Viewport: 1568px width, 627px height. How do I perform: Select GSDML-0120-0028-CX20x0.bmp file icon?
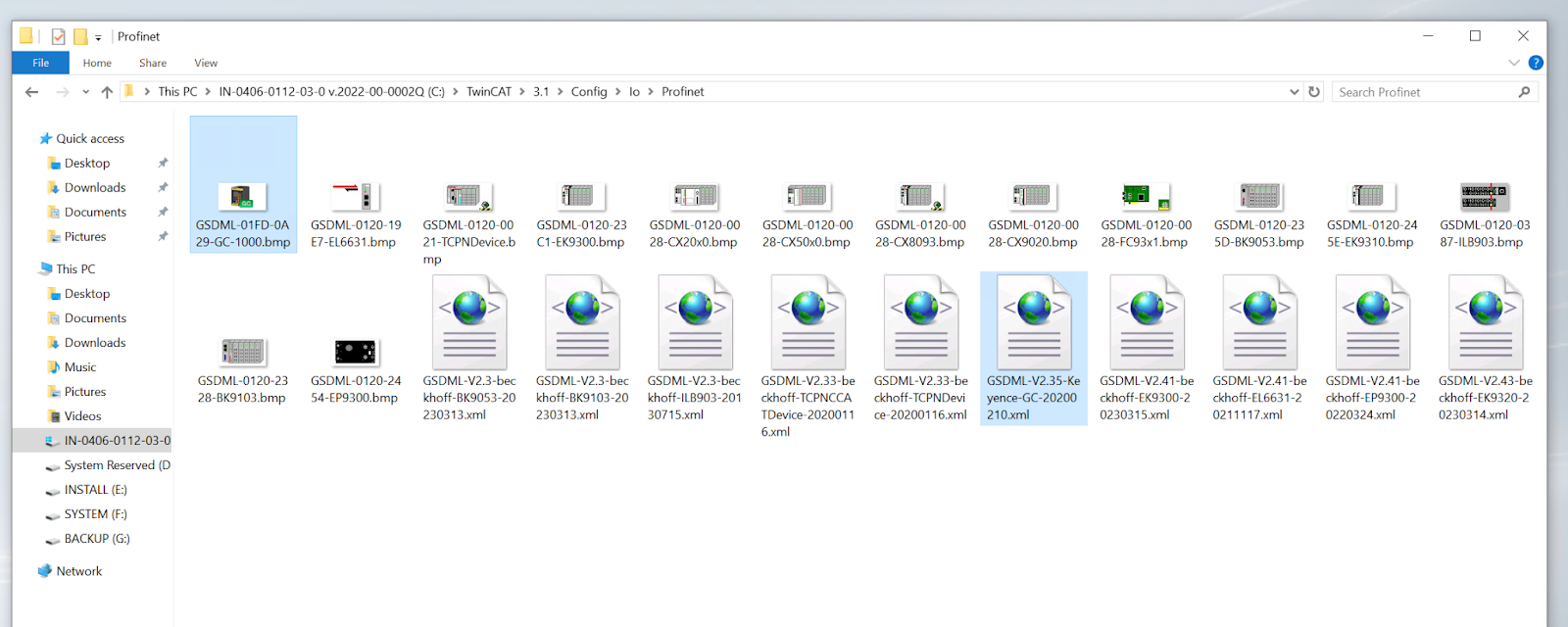pyautogui.click(x=695, y=197)
